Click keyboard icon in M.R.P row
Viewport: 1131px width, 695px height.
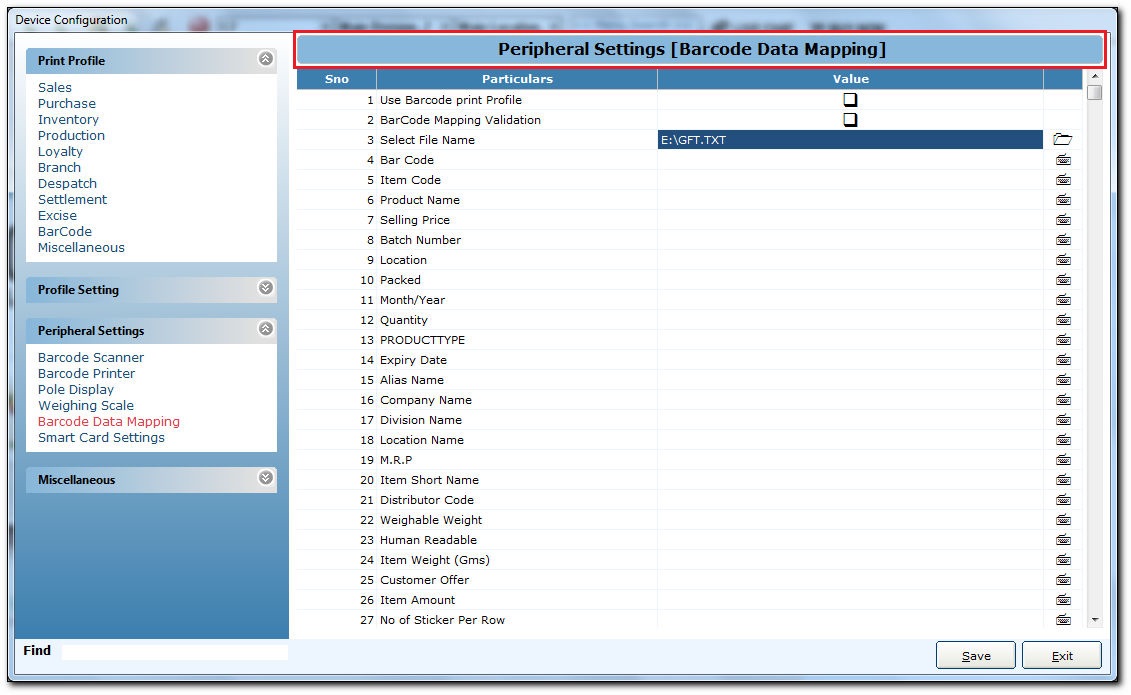1063,460
